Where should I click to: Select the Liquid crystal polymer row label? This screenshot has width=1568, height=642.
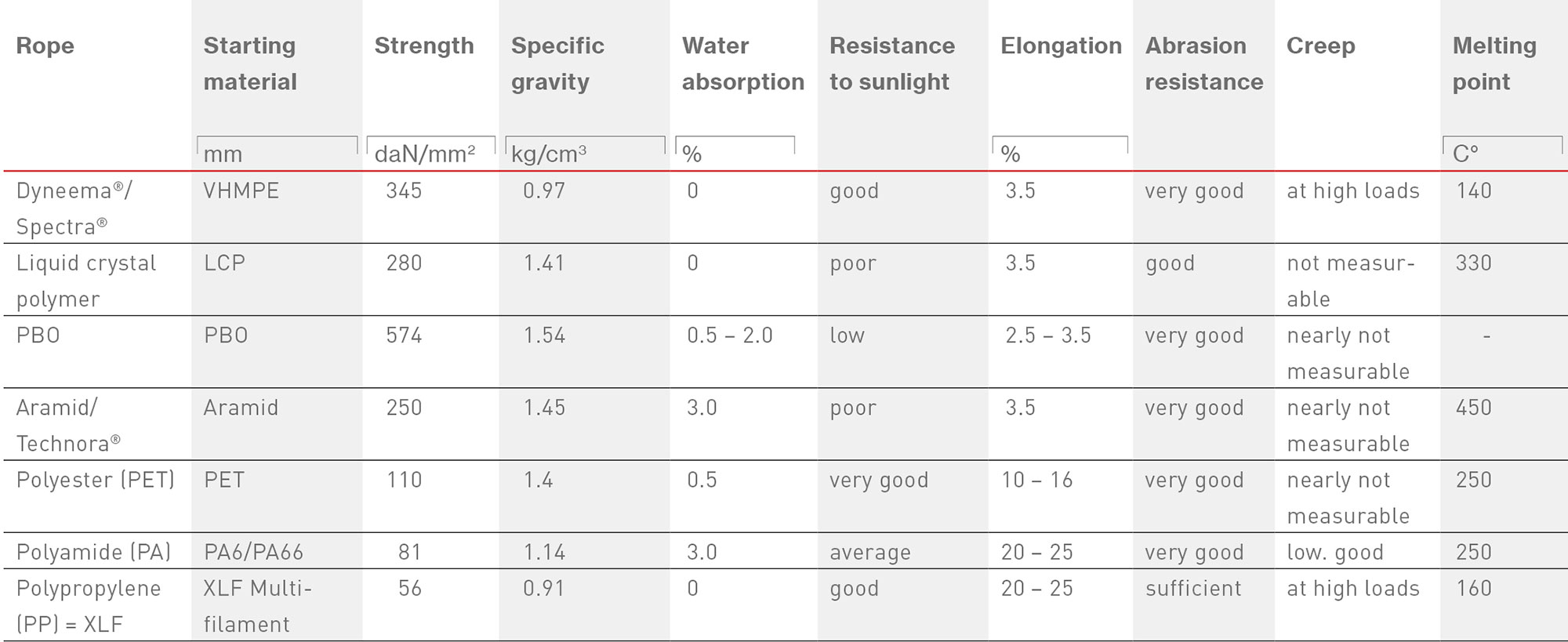point(86,281)
